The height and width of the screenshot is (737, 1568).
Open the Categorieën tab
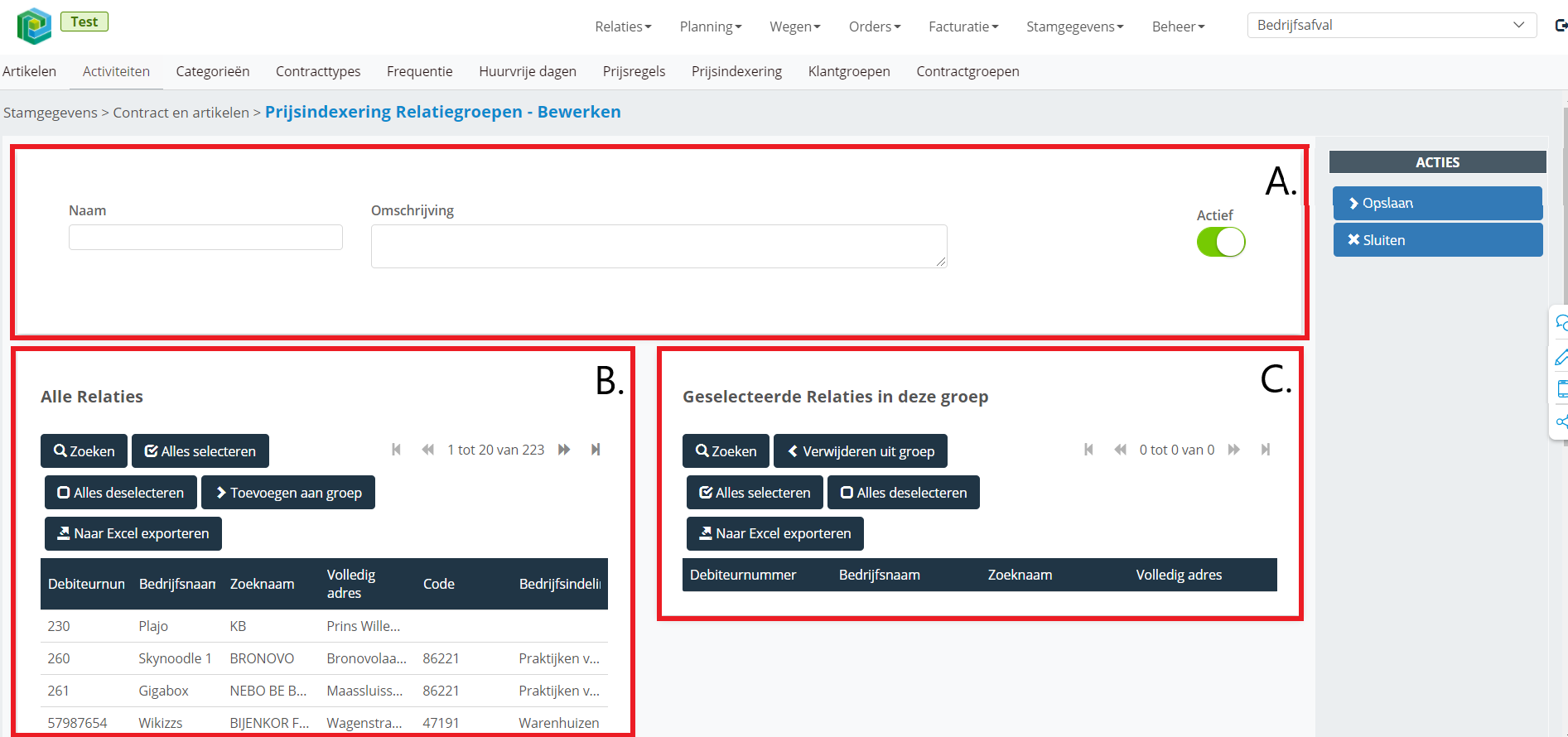213,71
